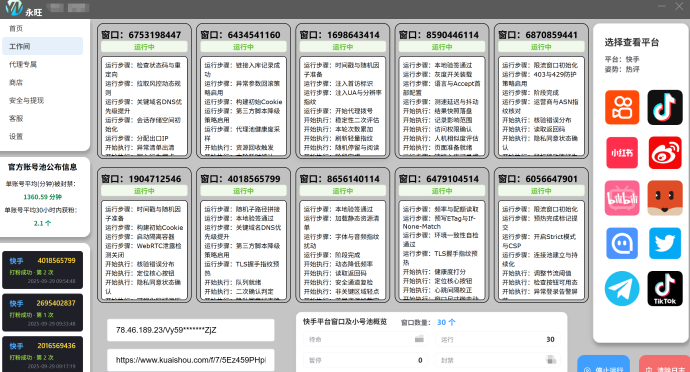Viewport: 690px width, 372px height.
Task: Open the 代理专属 sidebar page
Action: tap(42, 64)
